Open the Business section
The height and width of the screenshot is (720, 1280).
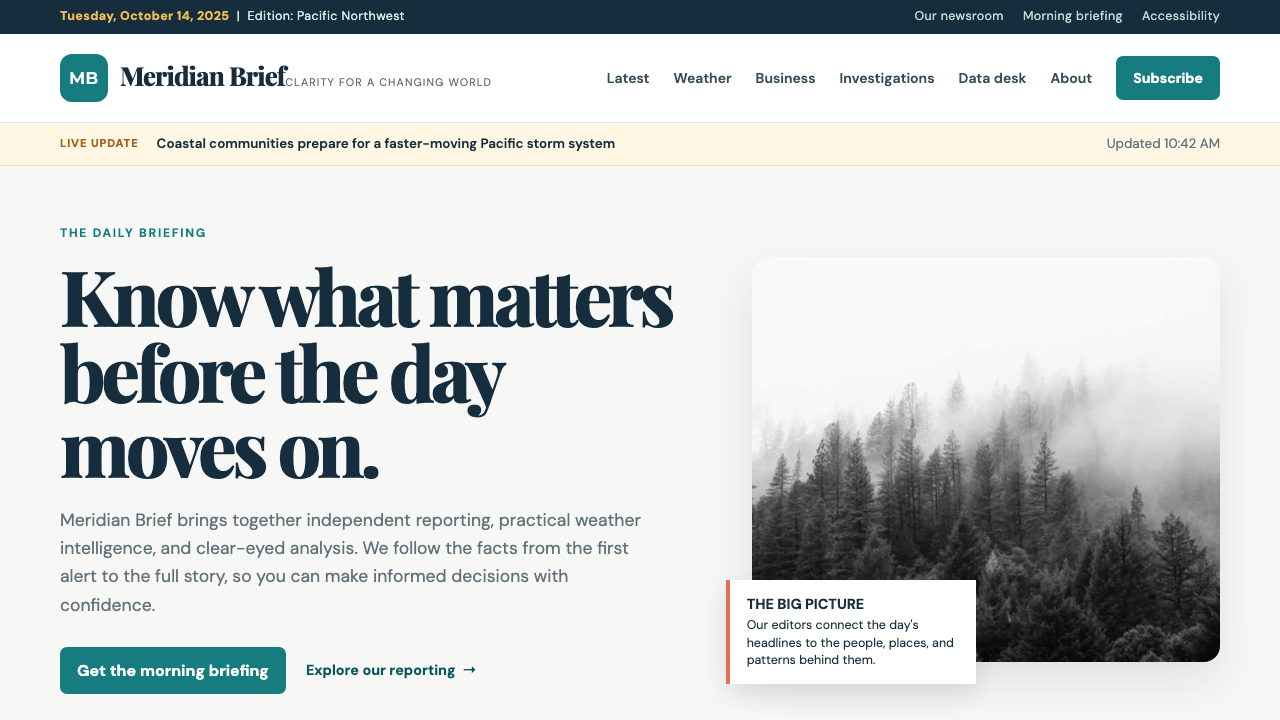(785, 78)
